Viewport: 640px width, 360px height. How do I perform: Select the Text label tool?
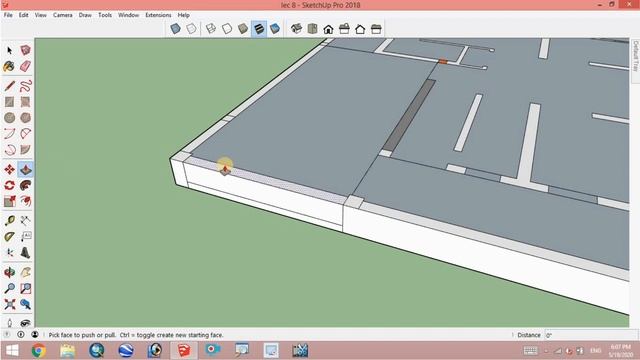pyautogui.click(x=25, y=237)
